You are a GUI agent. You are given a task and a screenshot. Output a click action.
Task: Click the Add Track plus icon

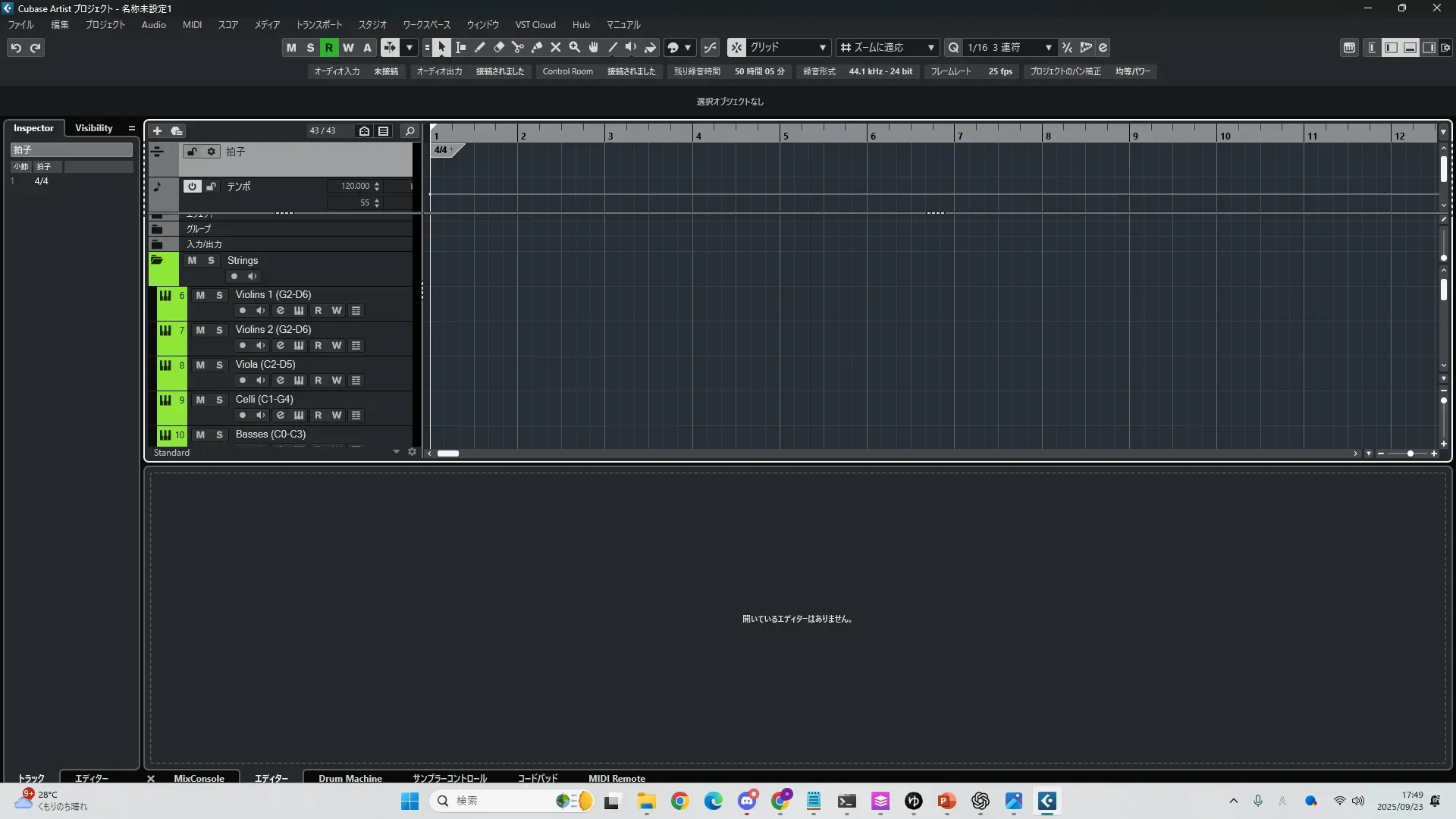pos(157,131)
